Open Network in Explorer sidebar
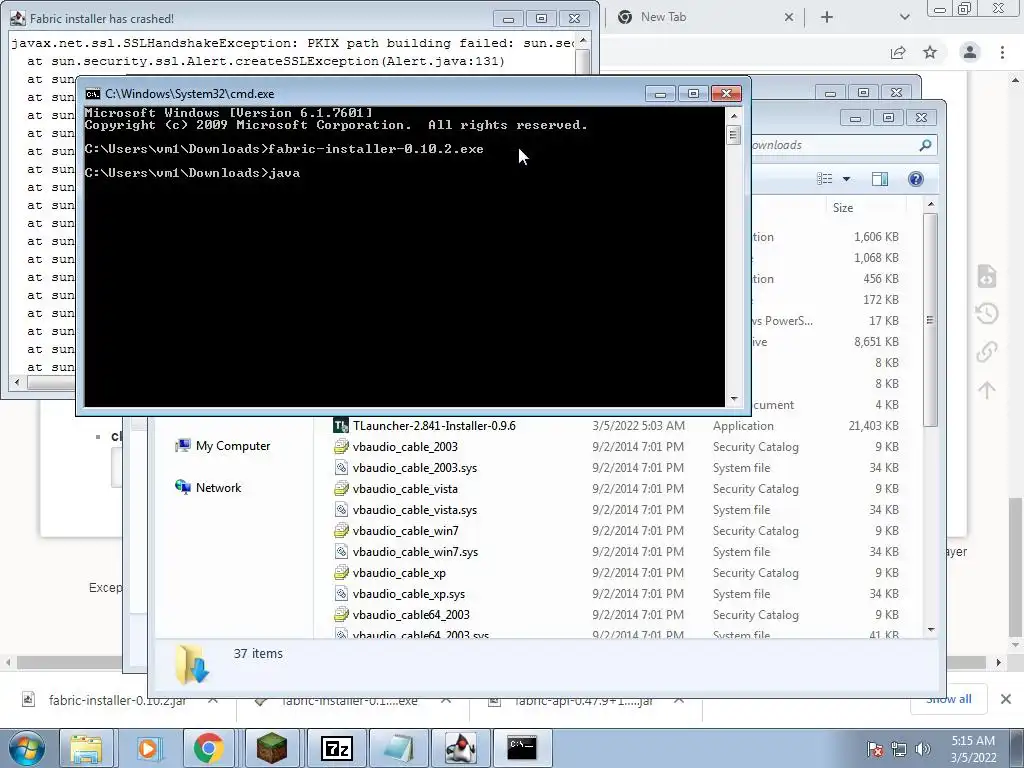The image size is (1024, 768). (x=208, y=487)
